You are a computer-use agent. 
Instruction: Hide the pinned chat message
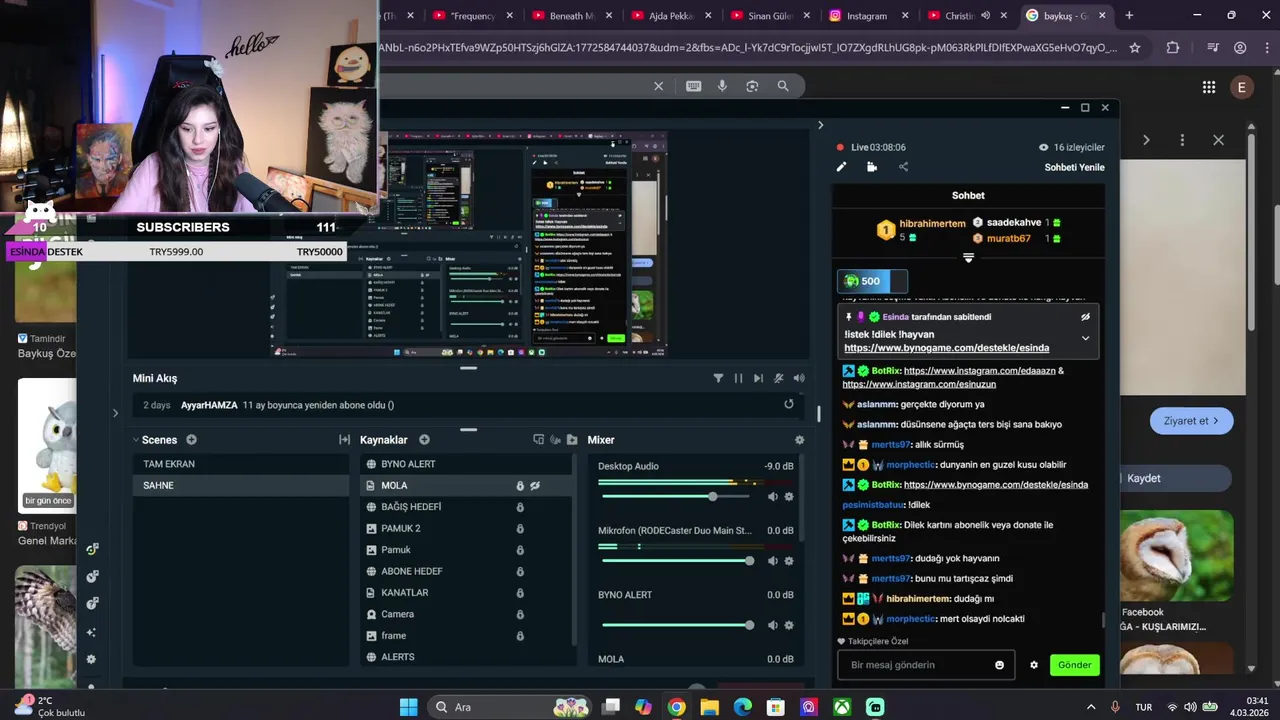point(1085,317)
